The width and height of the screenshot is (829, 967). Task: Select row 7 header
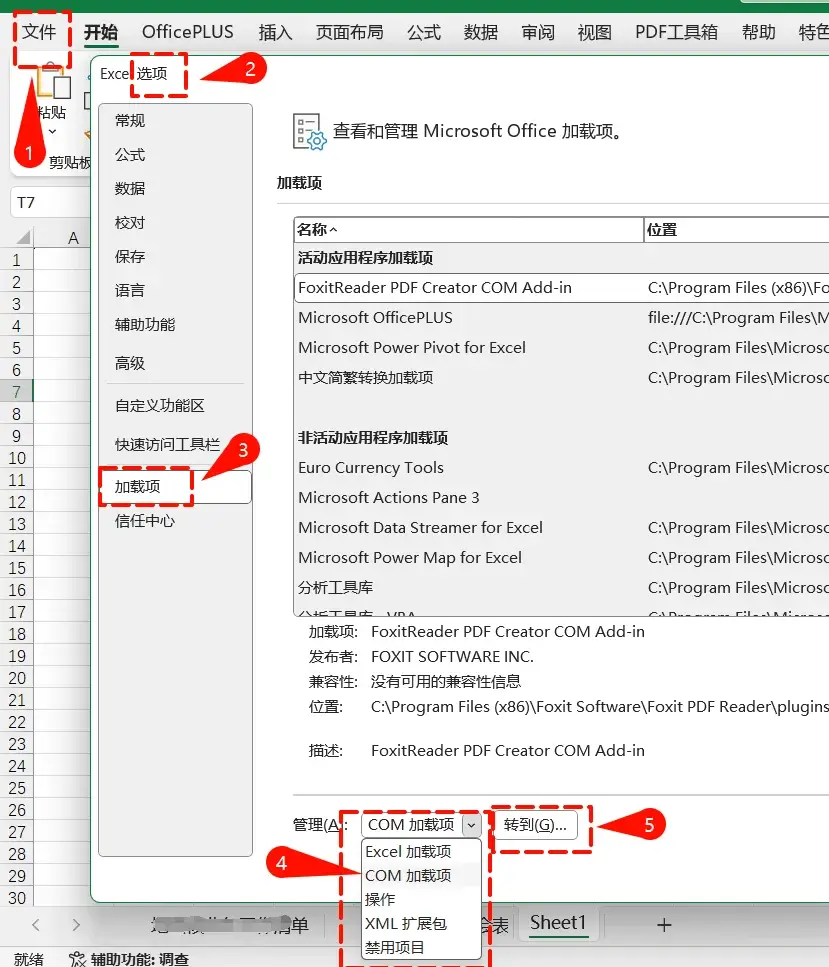coord(17,392)
